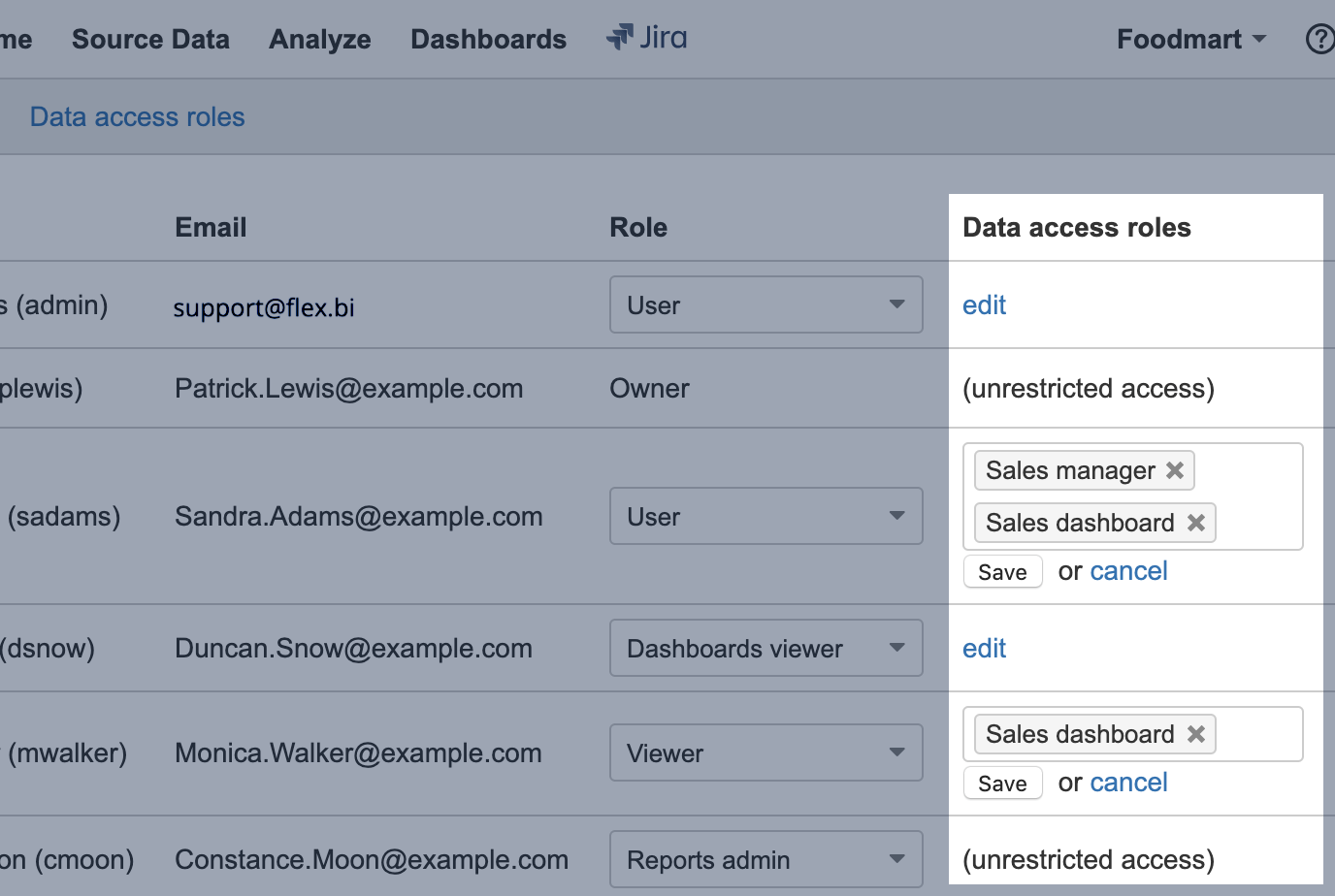The image size is (1335, 896).
Task: Expand Duncan Snow's Dashboards viewer dropdown
Action: [765, 648]
